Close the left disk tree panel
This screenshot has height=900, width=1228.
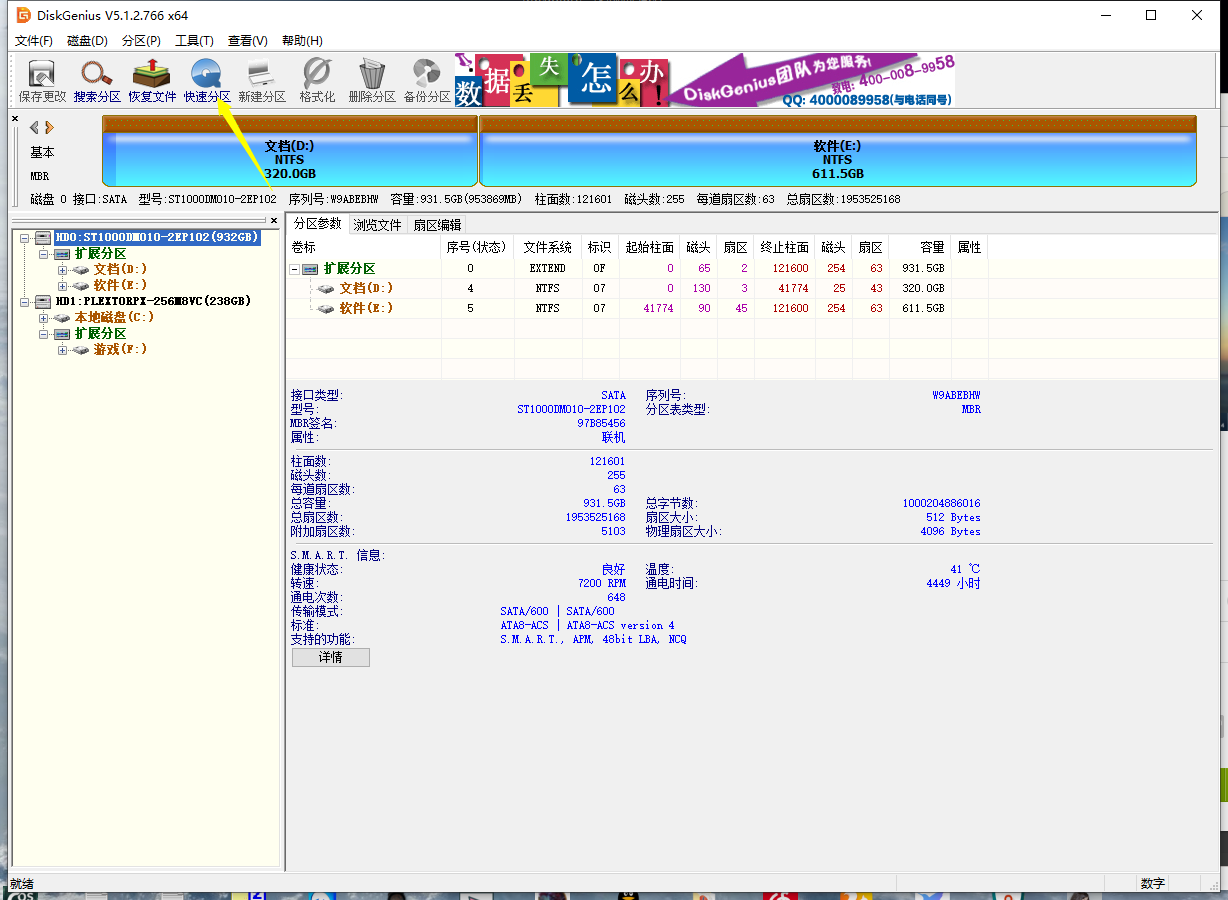coord(274,220)
